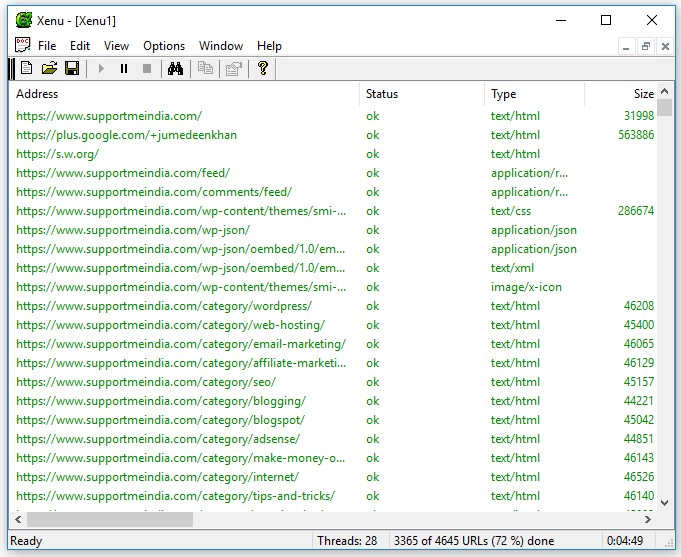Click the image/x-icon type cell
Viewport: 681px width, 557px height.
click(526, 287)
